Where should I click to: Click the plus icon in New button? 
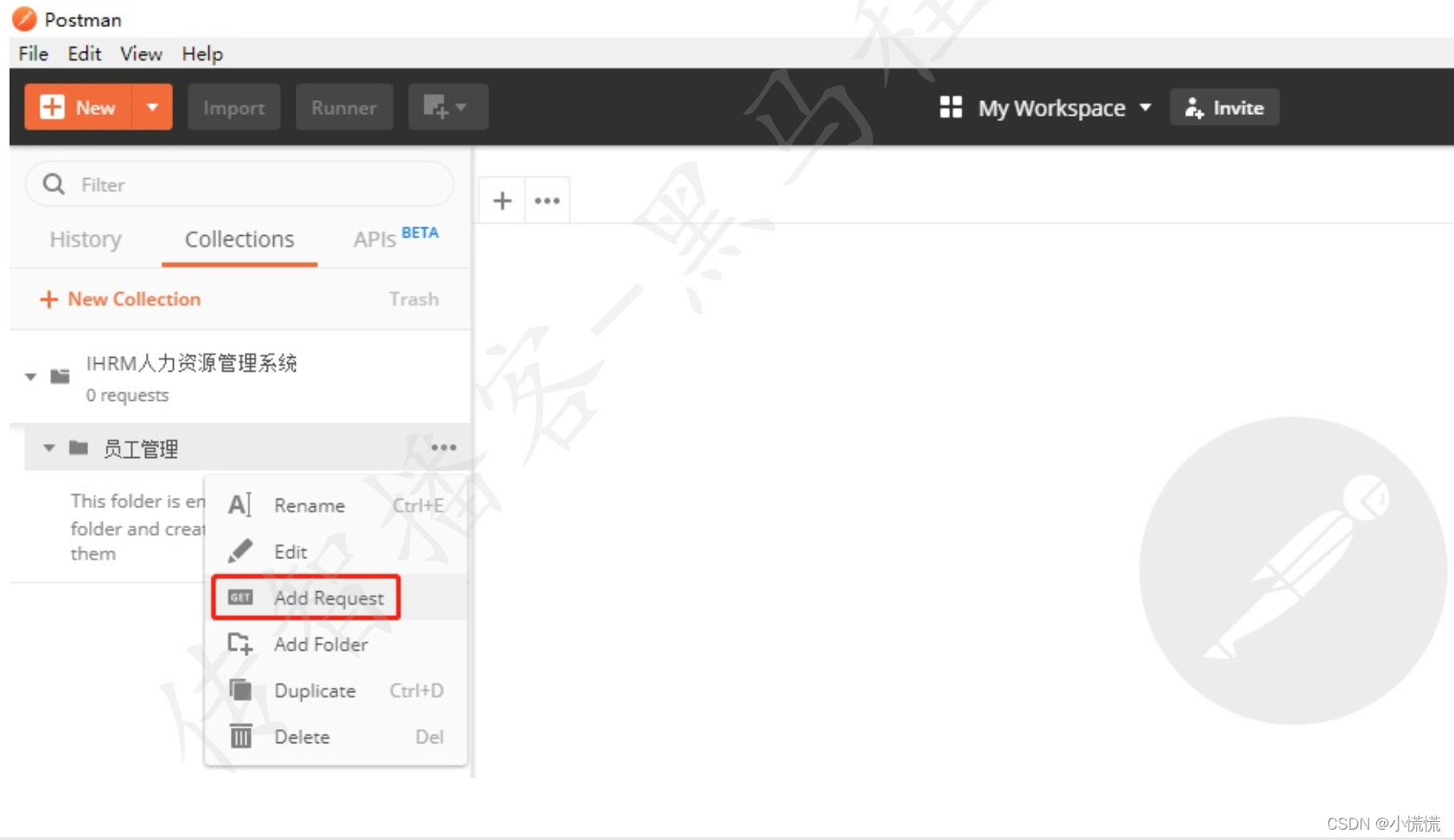click(x=52, y=107)
